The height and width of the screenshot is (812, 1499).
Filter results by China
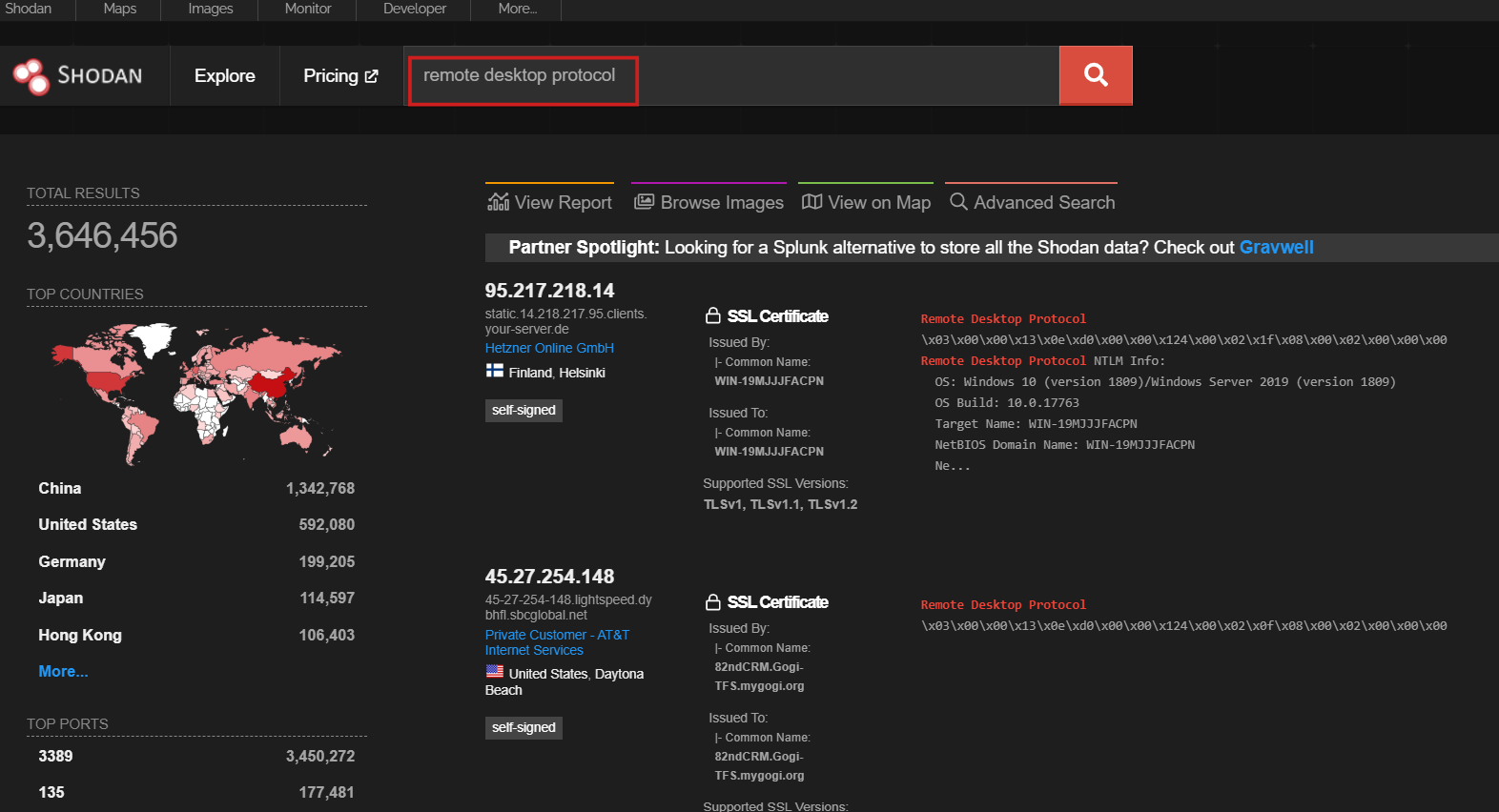(x=60, y=488)
